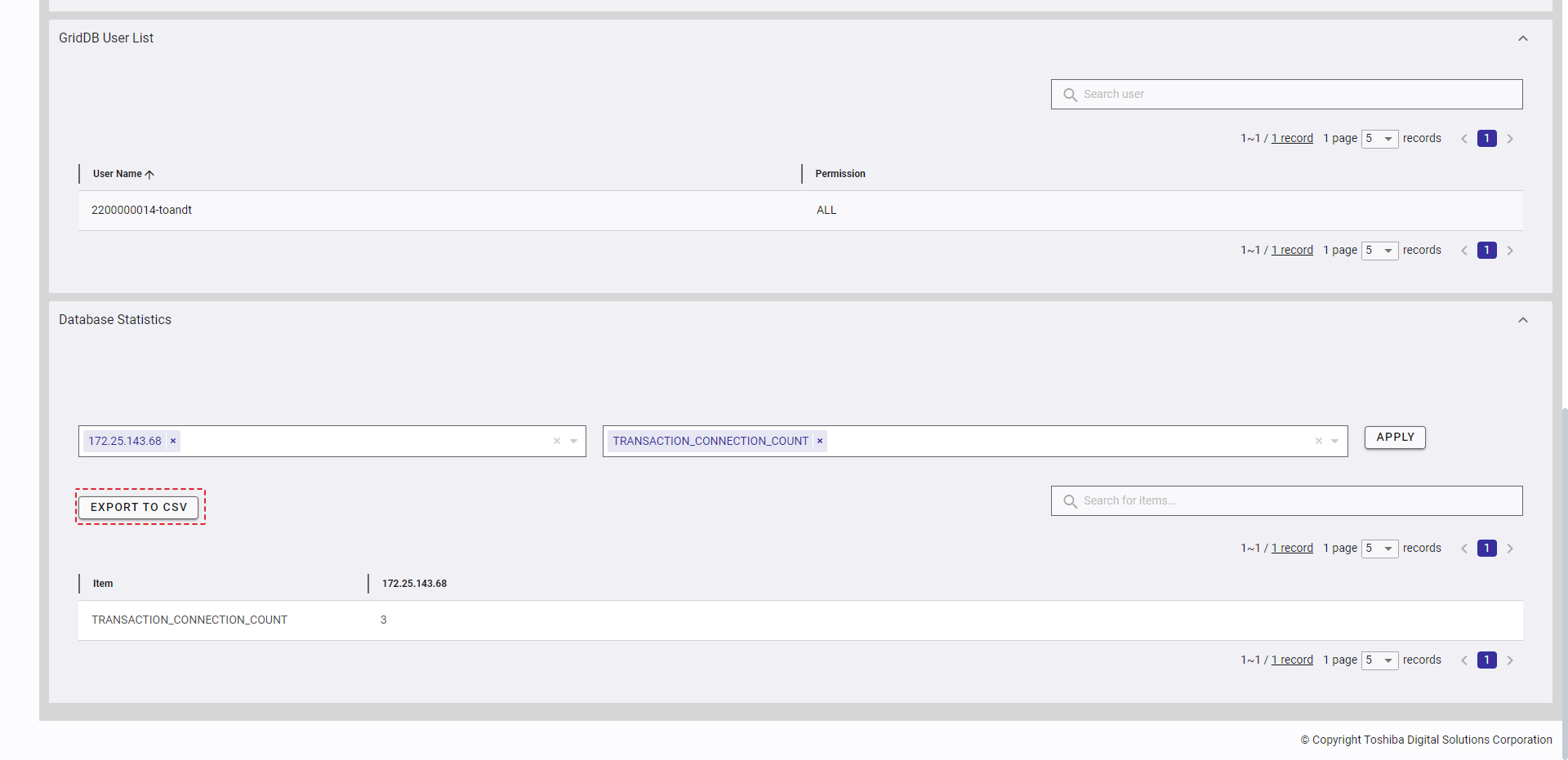This screenshot has height=760, width=1568.
Task: Open records-per-page dropdown below statistics table
Action: point(1379,660)
